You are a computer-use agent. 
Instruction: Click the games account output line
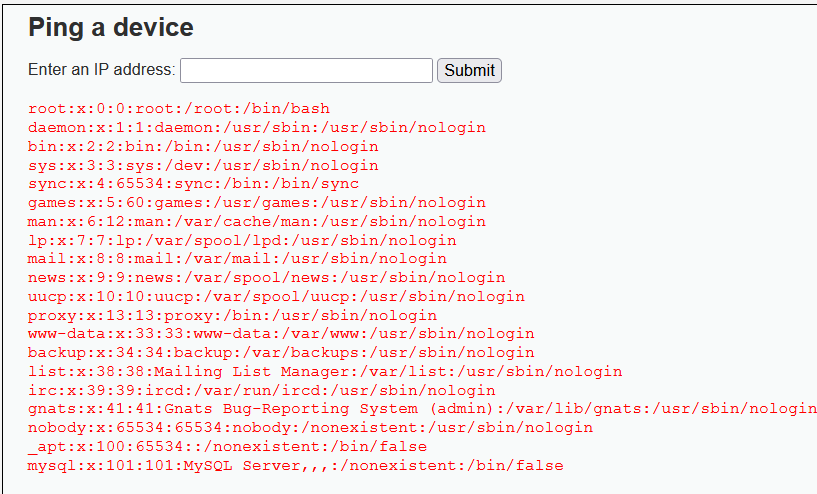(257, 203)
